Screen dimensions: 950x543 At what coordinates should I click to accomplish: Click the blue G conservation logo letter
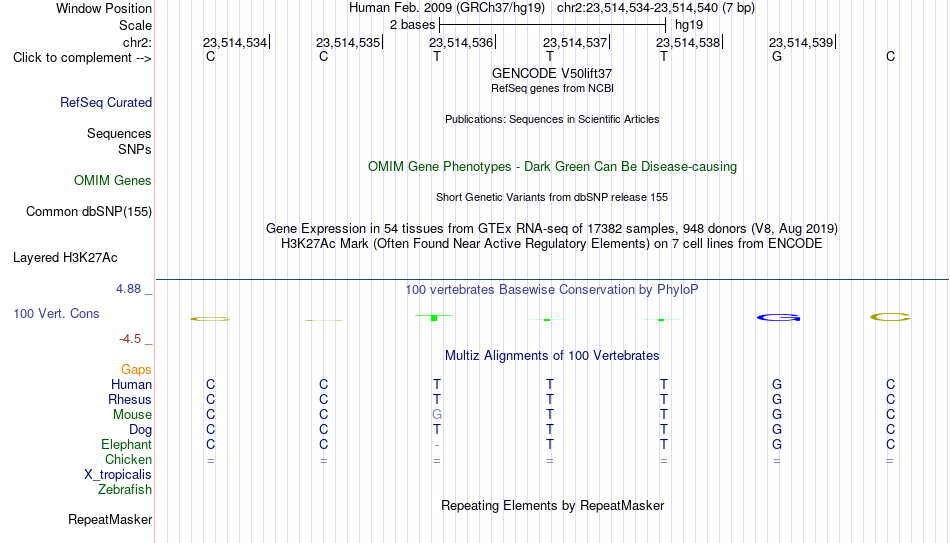click(779, 318)
